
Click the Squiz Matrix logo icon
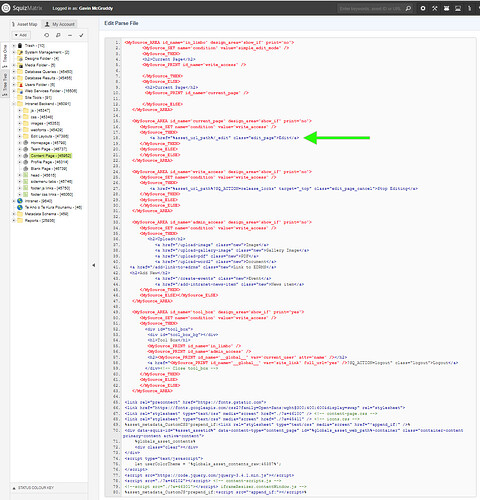click(x=6, y=8)
